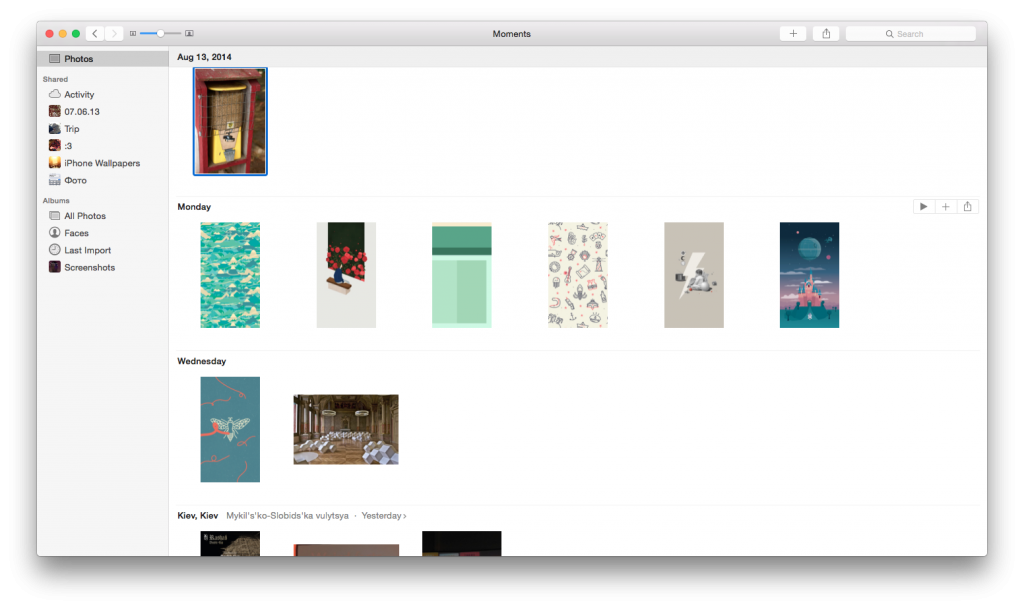This screenshot has width=1024, height=609.
Task: Play slideshow for the Monday moment
Action: 923,207
